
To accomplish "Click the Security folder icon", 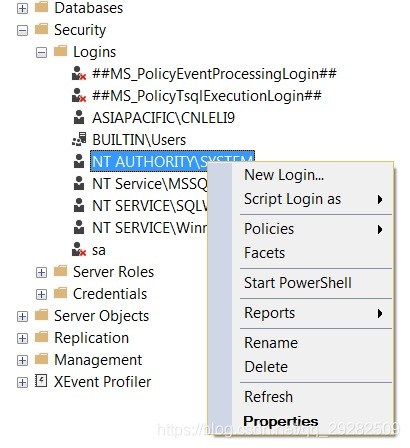I will pos(42,29).
